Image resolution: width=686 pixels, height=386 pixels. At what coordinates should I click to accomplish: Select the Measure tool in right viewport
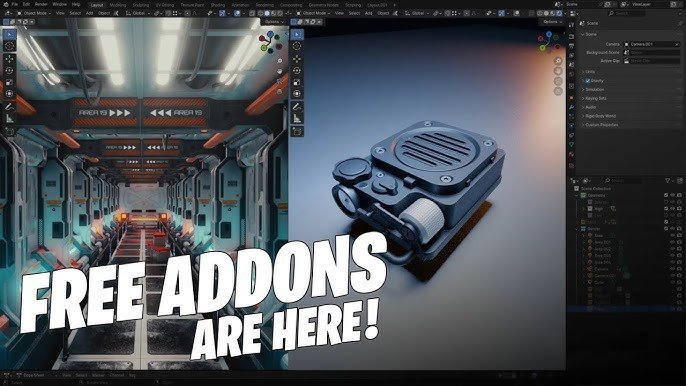tap(297, 118)
